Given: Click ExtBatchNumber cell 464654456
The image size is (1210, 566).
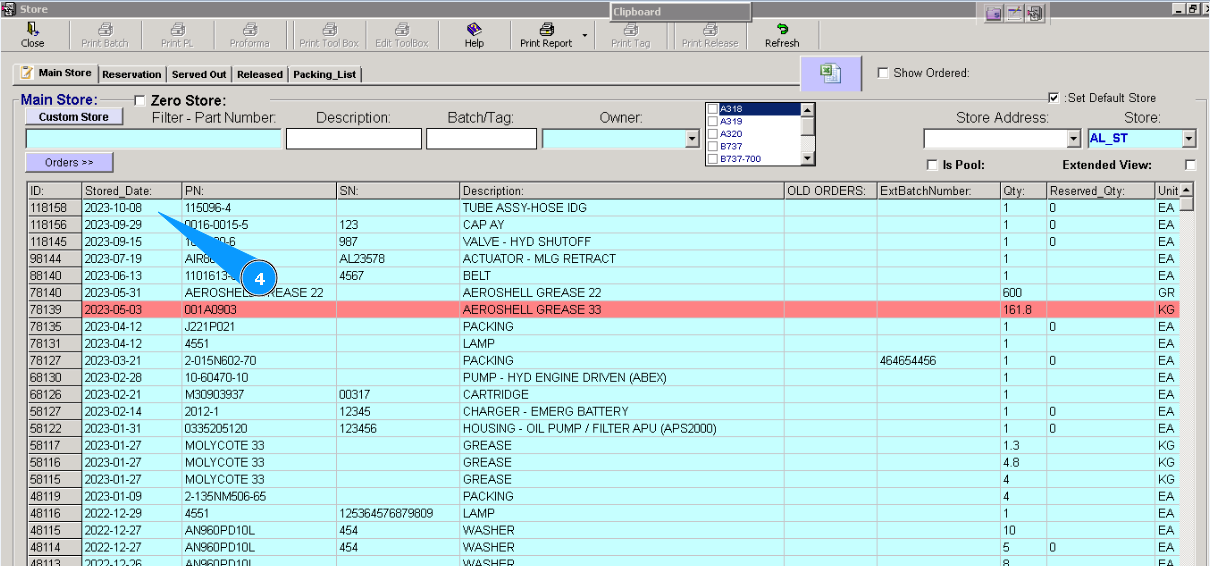Looking at the screenshot, I should (938, 361).
